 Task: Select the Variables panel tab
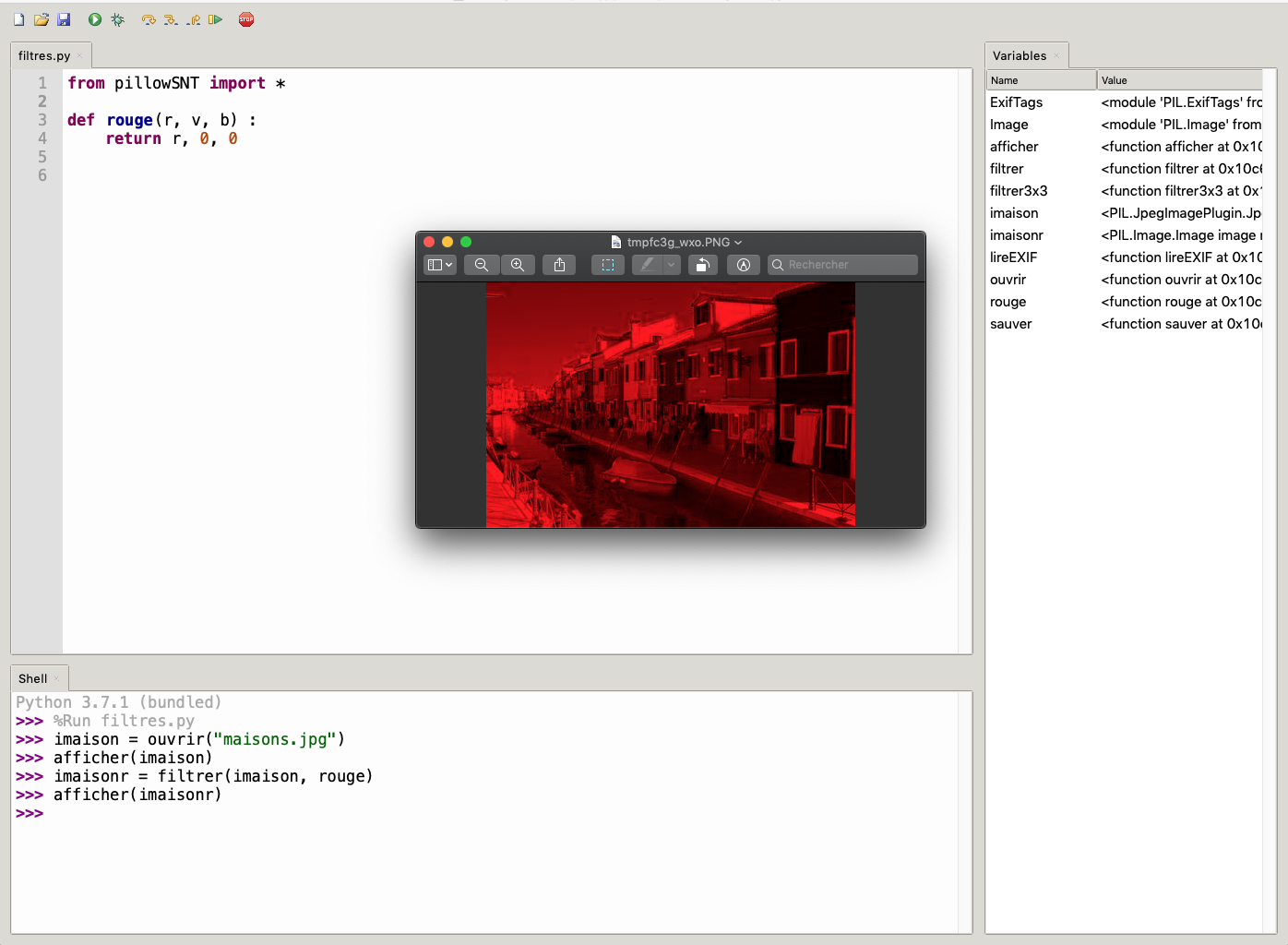pyautogui.click(x=1020, y=55)
